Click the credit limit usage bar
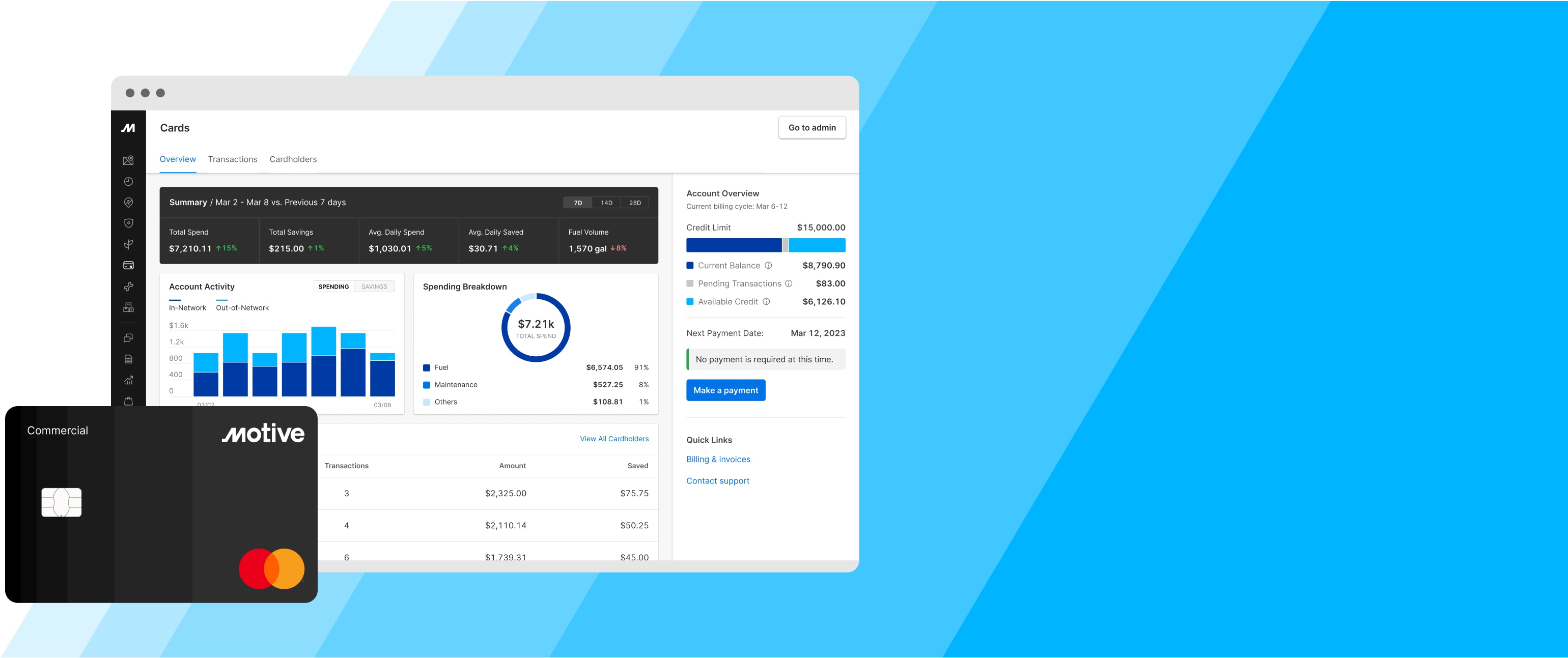Image resolution: width=1568 pixels, height=658 pixels. pos(765,245)
